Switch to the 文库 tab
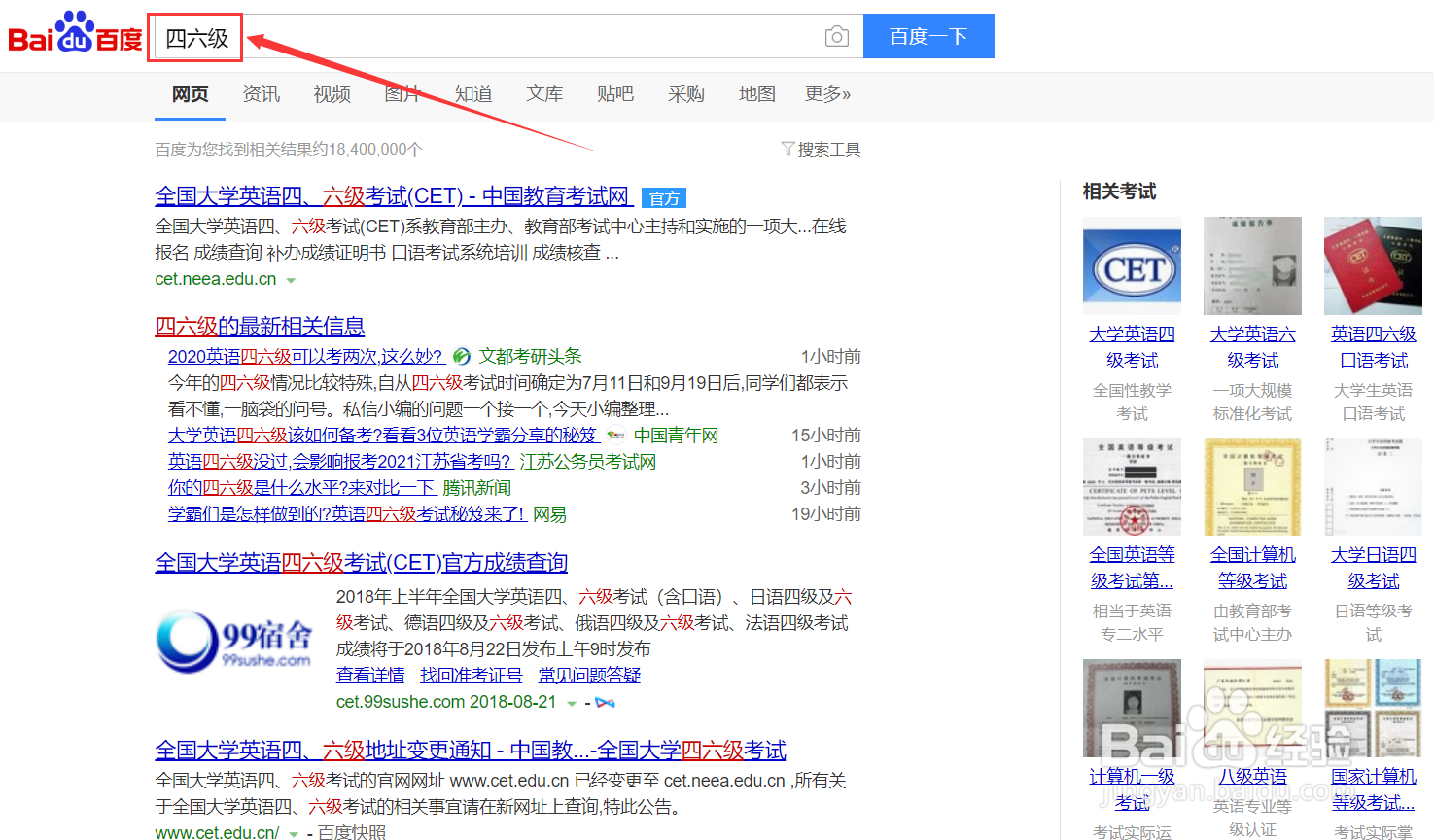 [x=544, y=93]
